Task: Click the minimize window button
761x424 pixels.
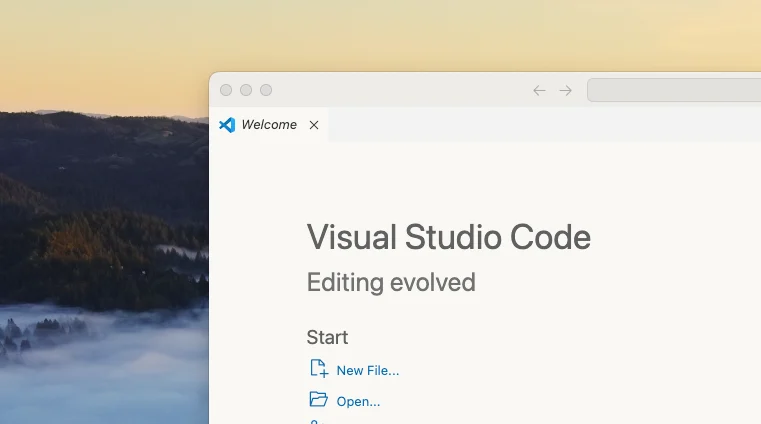Action: [246, 90]
